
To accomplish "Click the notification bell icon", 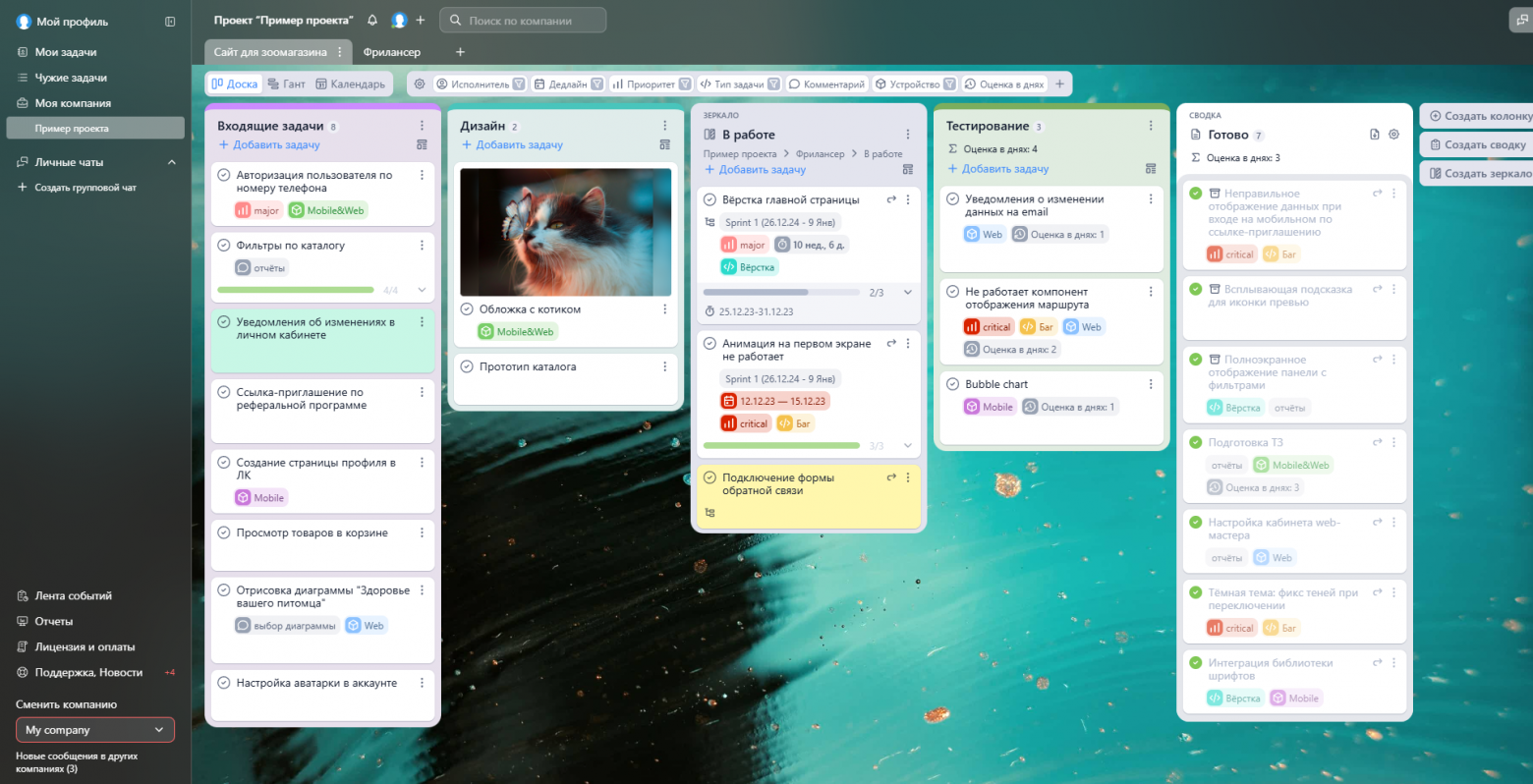I will click(x=372, y=21).
